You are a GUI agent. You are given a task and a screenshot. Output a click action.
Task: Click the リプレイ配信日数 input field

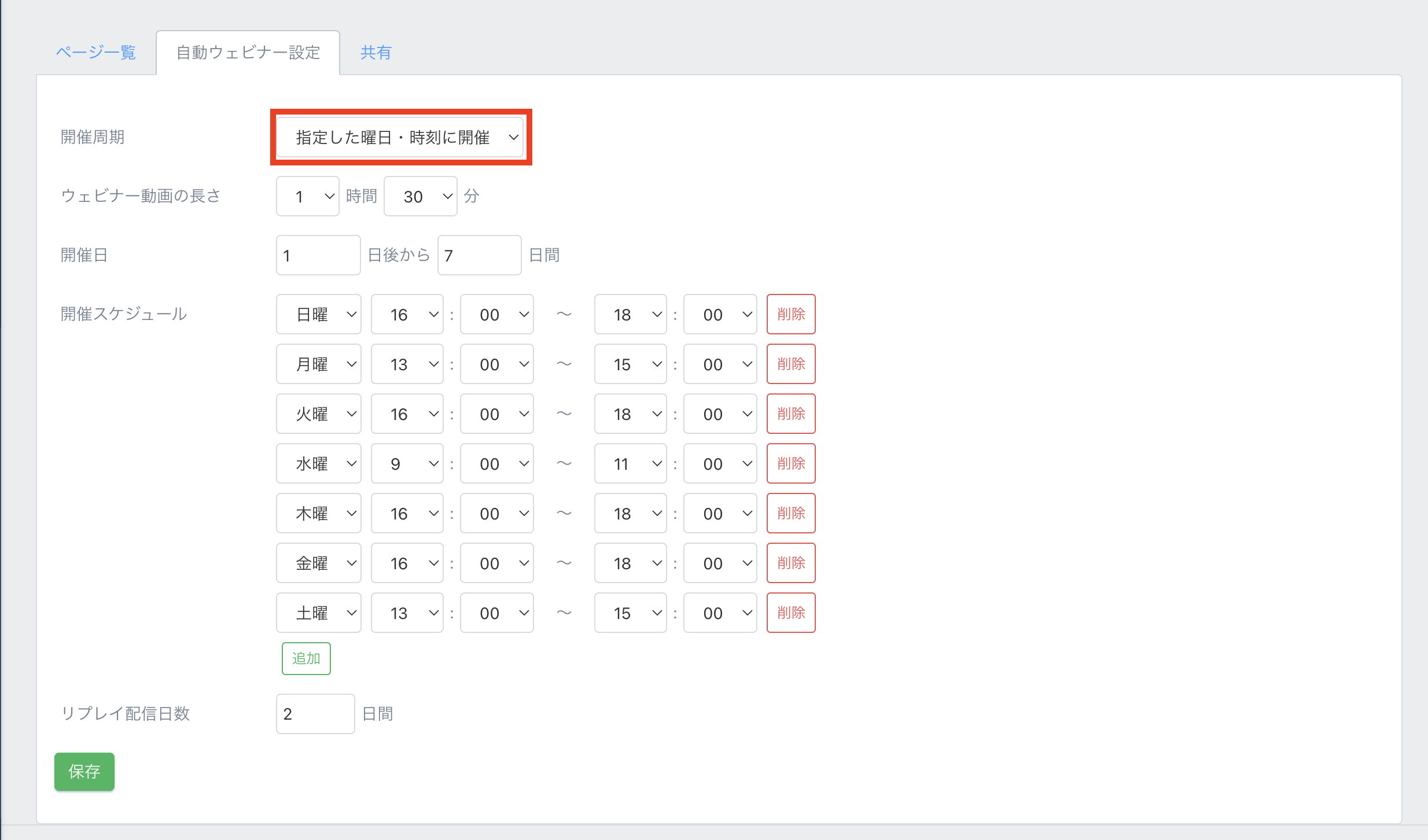(315, 714)
